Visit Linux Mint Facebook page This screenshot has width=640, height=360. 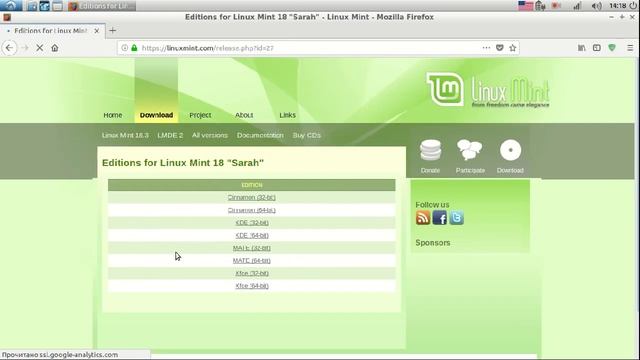(x=440, y=218)
